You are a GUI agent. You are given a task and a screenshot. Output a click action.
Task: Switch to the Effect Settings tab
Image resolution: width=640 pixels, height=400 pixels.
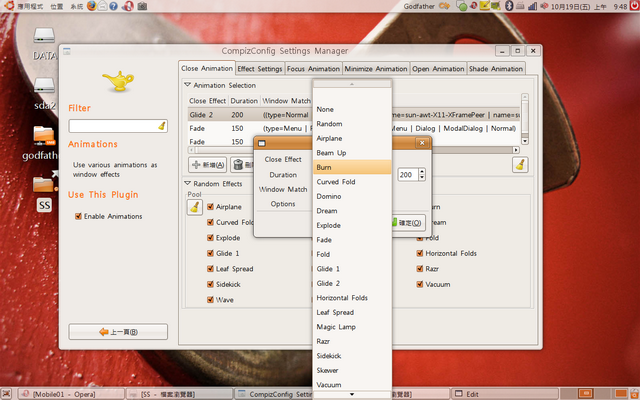(260, 69)
